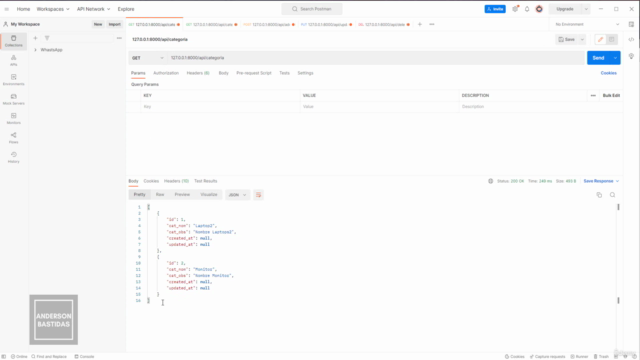
Task: Switch to the request Headers (8) tab
Action: click(198, 73)
